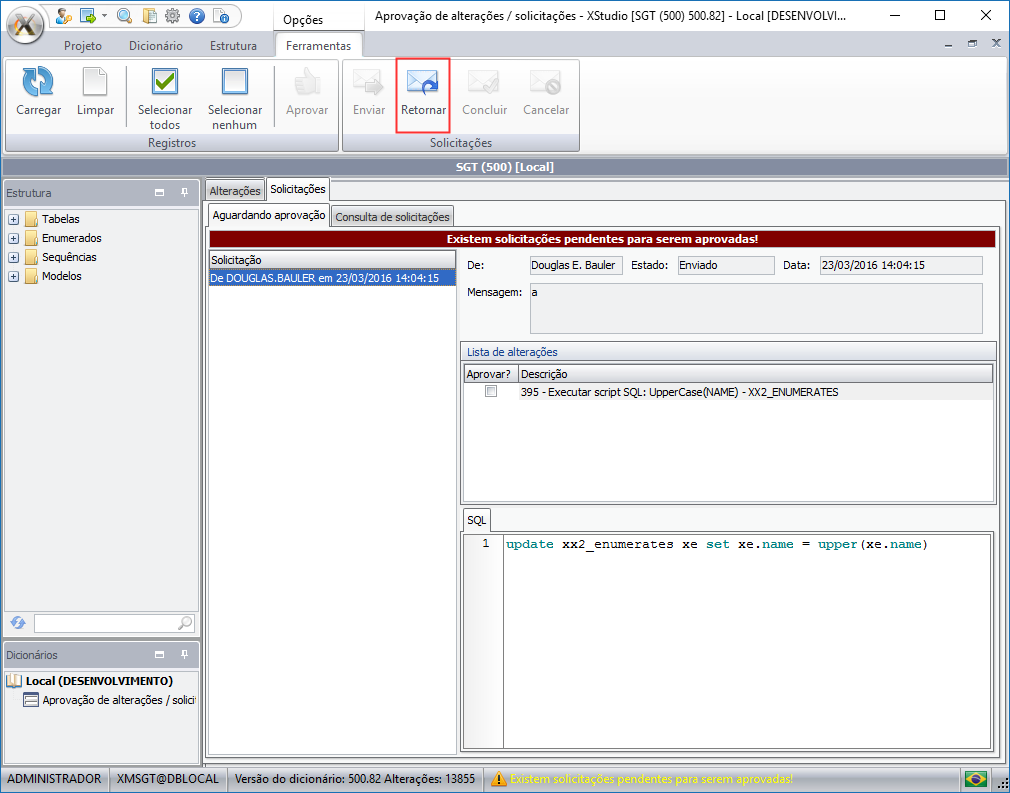Switch to the Projeto ribbon tab
Screen dimensions: 1010x793
(82, 46)
